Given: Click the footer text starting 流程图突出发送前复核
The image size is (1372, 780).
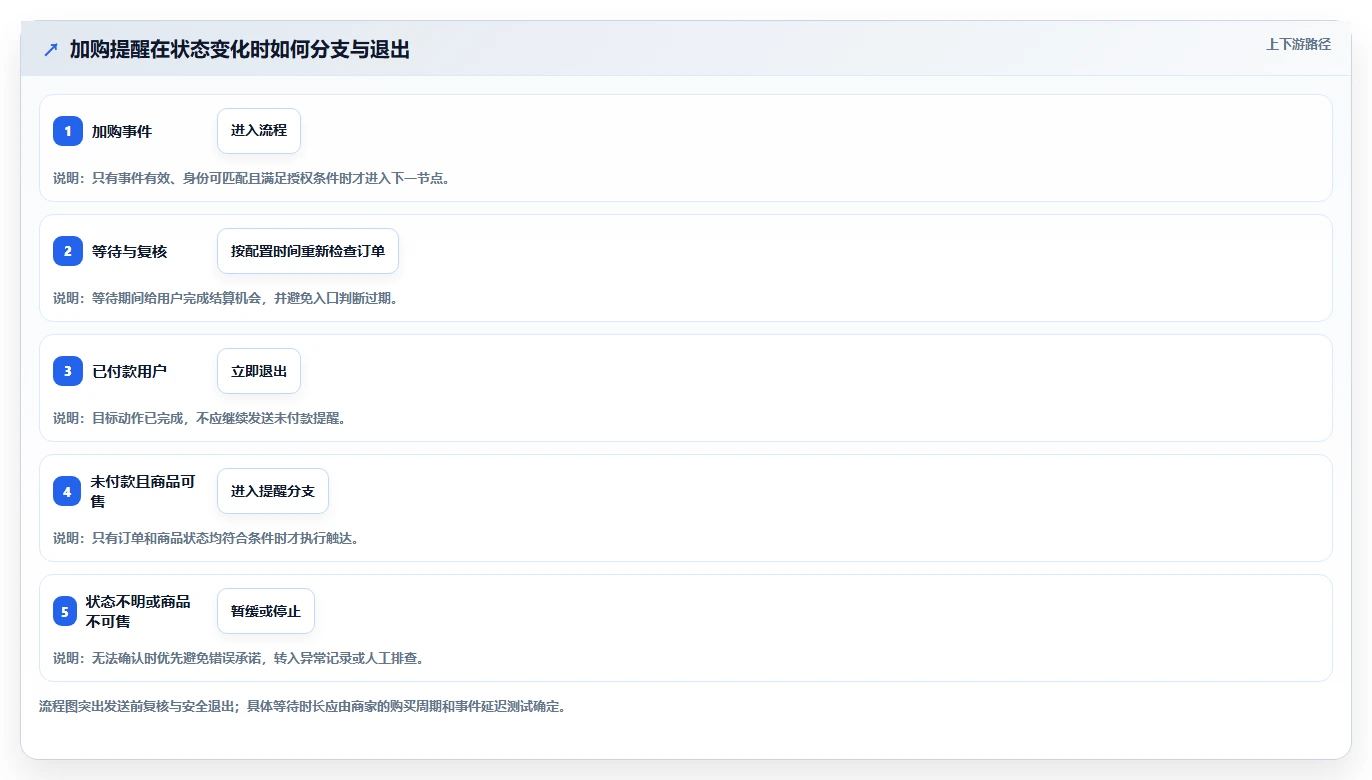Looking at the screenshot, I should click(x=303, y=706).
